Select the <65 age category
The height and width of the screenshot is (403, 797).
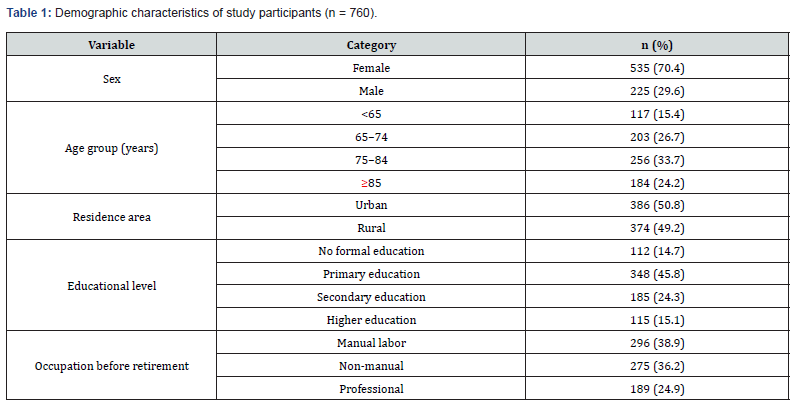(x=371, y=114)
